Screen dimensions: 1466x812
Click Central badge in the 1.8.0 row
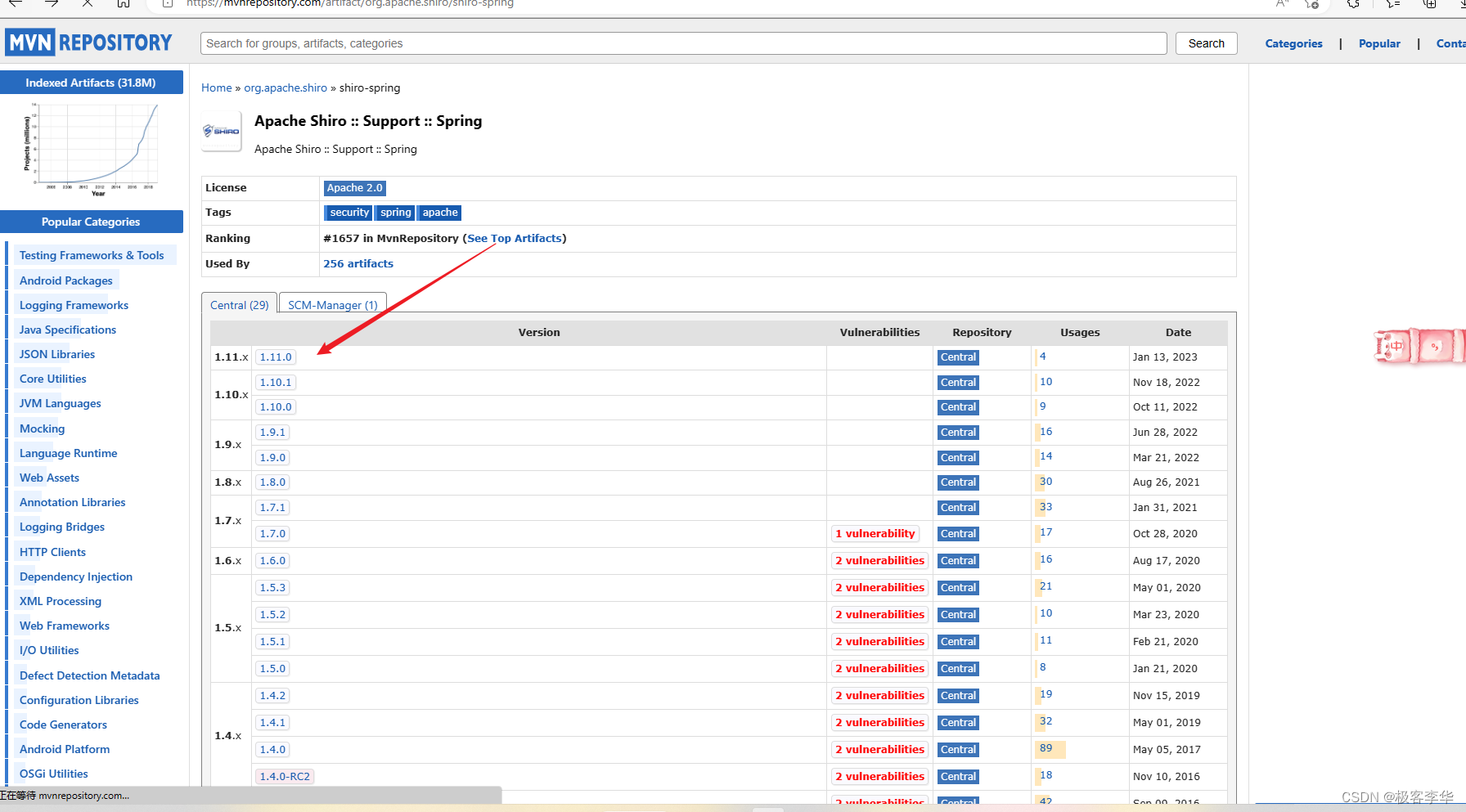pos(958,482)
